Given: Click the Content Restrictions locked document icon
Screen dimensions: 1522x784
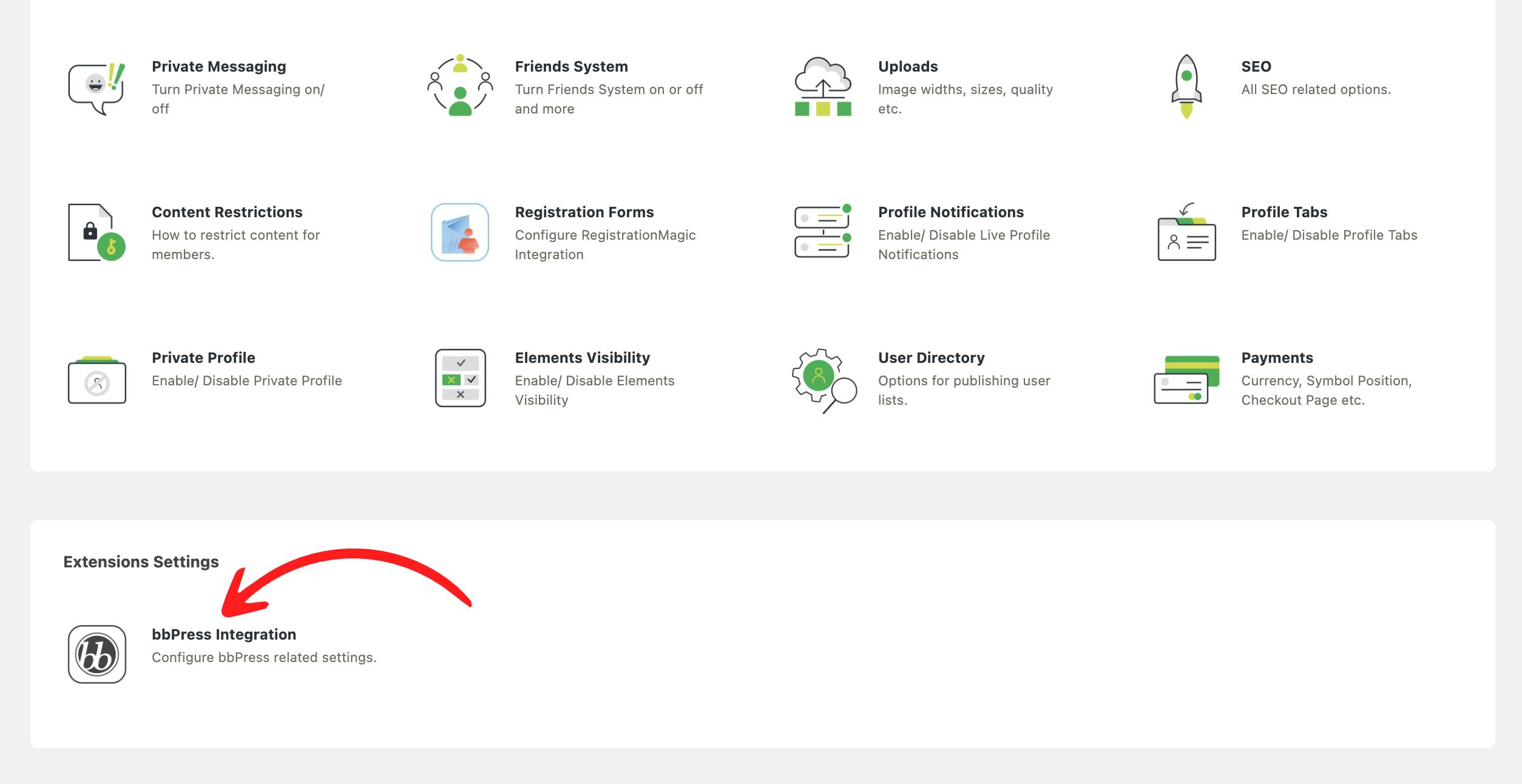Looking at the screenshot, I should click(96, 232).
